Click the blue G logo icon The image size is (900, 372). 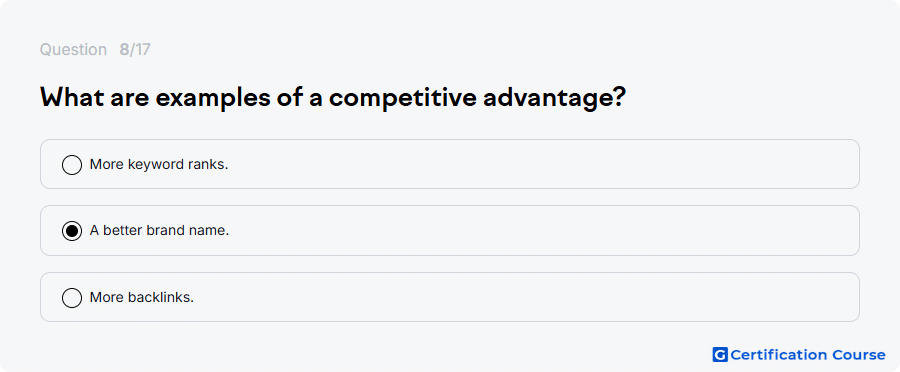[720, 355]
